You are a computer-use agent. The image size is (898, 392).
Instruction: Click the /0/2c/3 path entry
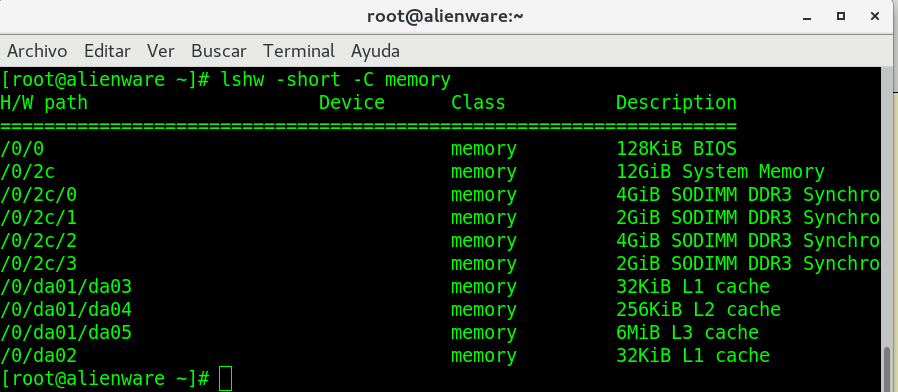coord(38,264)
